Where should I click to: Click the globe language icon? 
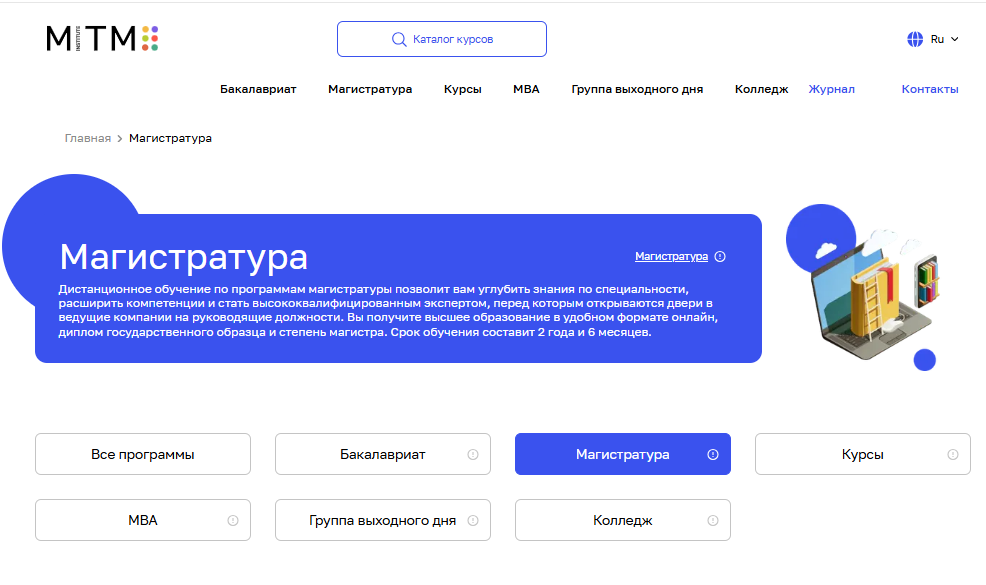click(915, 39)
